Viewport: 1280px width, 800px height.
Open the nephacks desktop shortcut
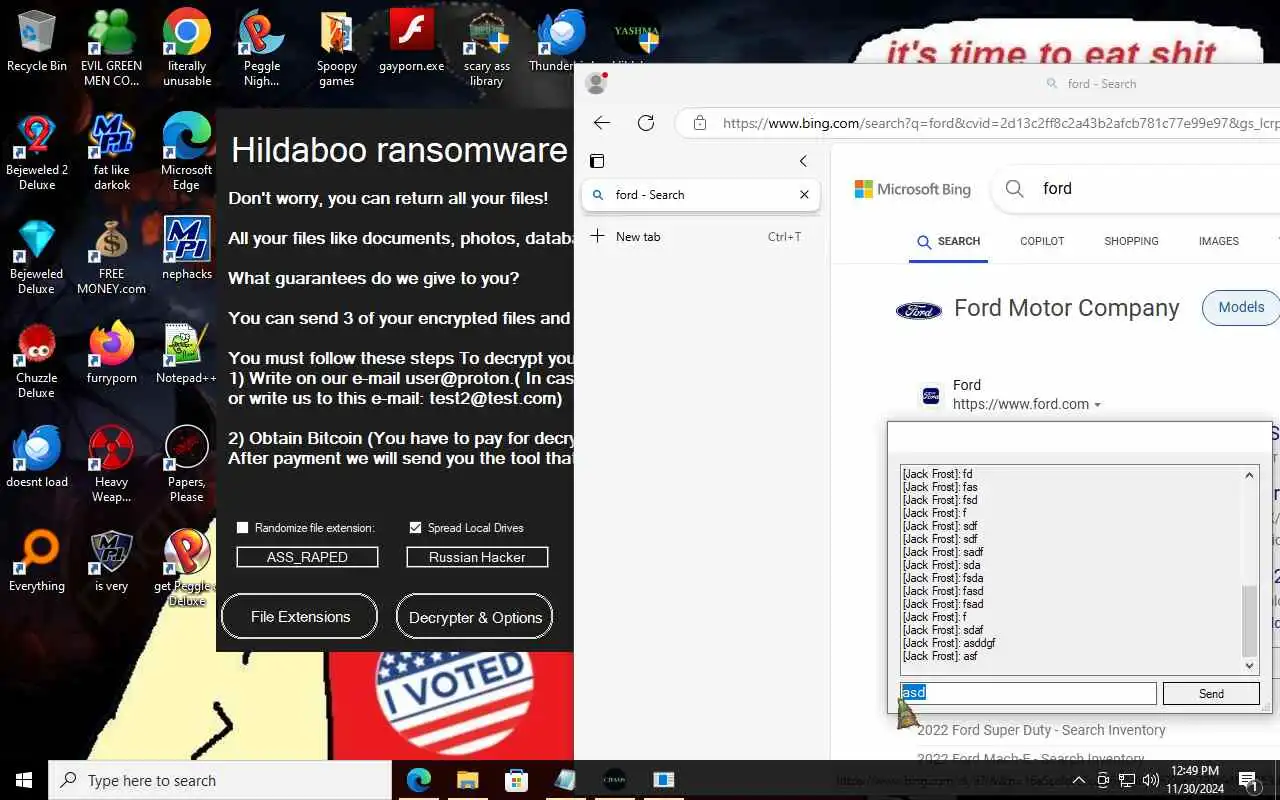[187, 248]
